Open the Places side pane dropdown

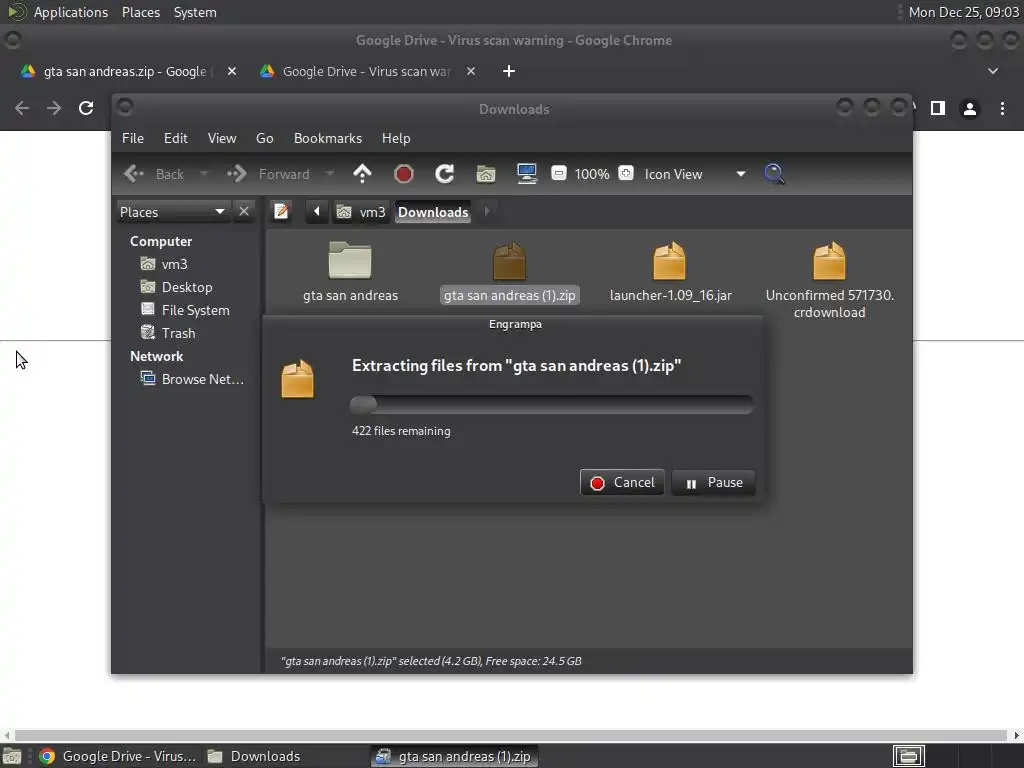[x=172, y=212]
